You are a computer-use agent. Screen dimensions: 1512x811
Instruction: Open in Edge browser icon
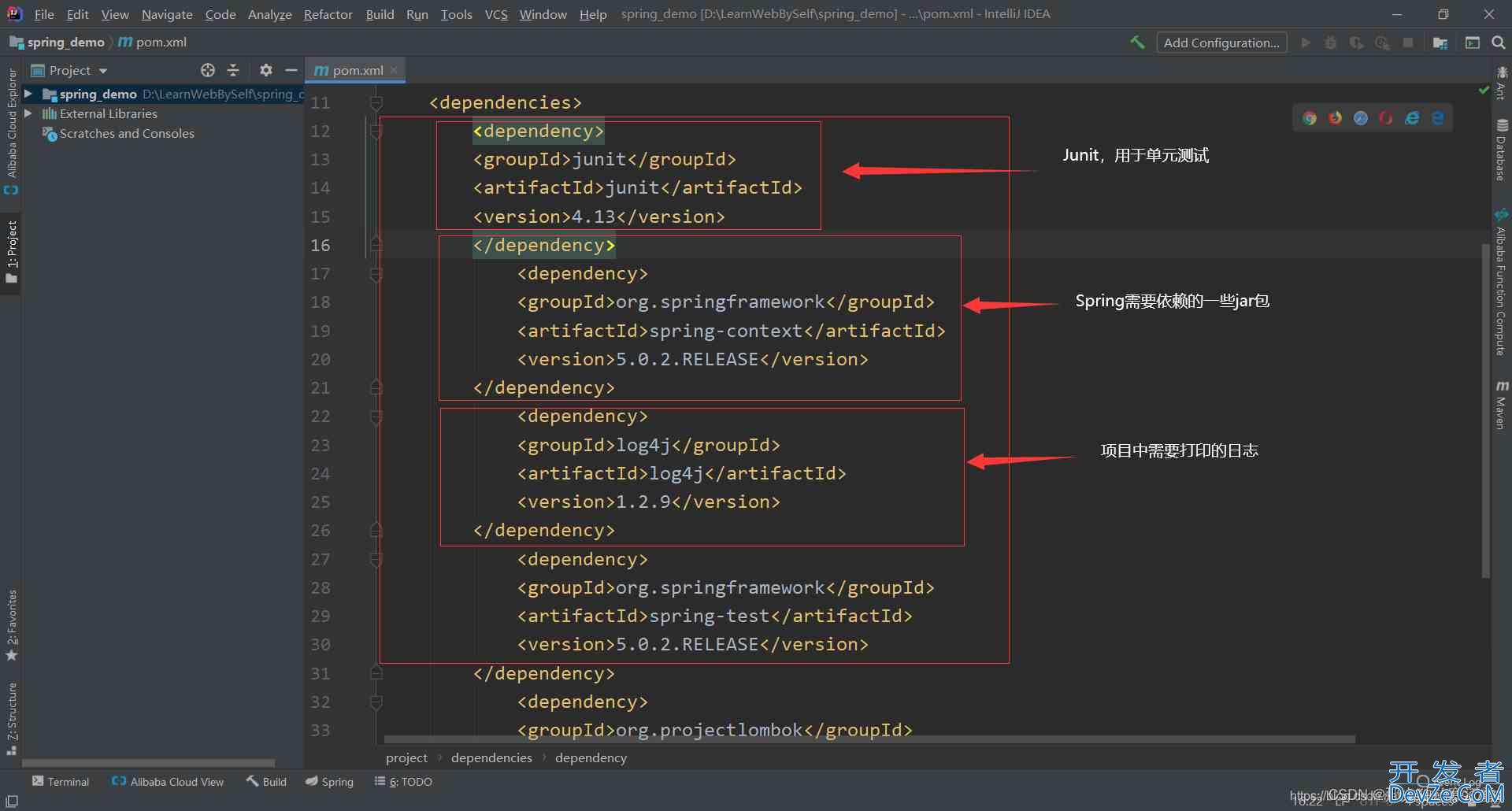[x=1438, y=118]
